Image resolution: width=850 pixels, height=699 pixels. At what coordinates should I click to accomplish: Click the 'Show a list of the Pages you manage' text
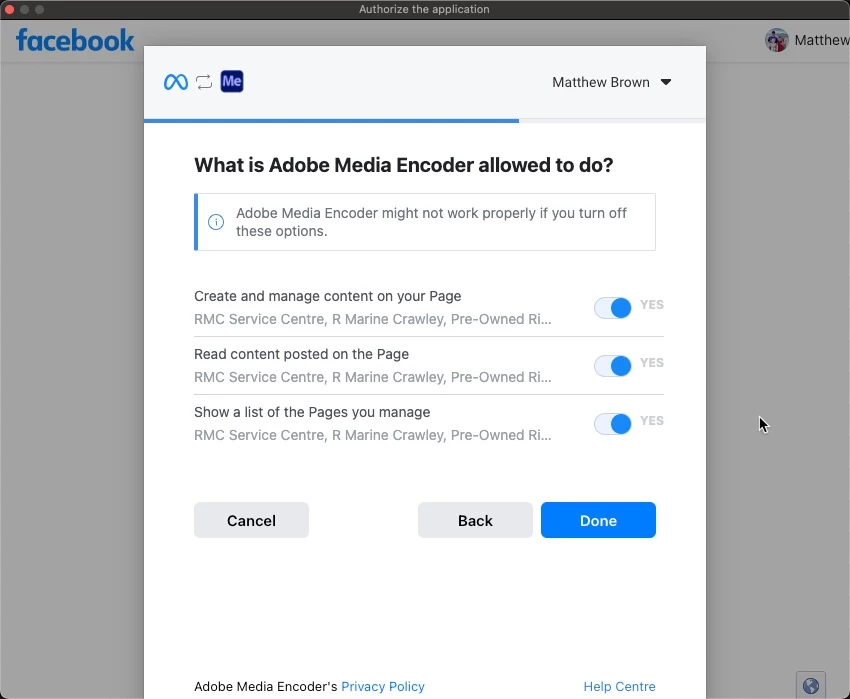(x=312, y=412)
